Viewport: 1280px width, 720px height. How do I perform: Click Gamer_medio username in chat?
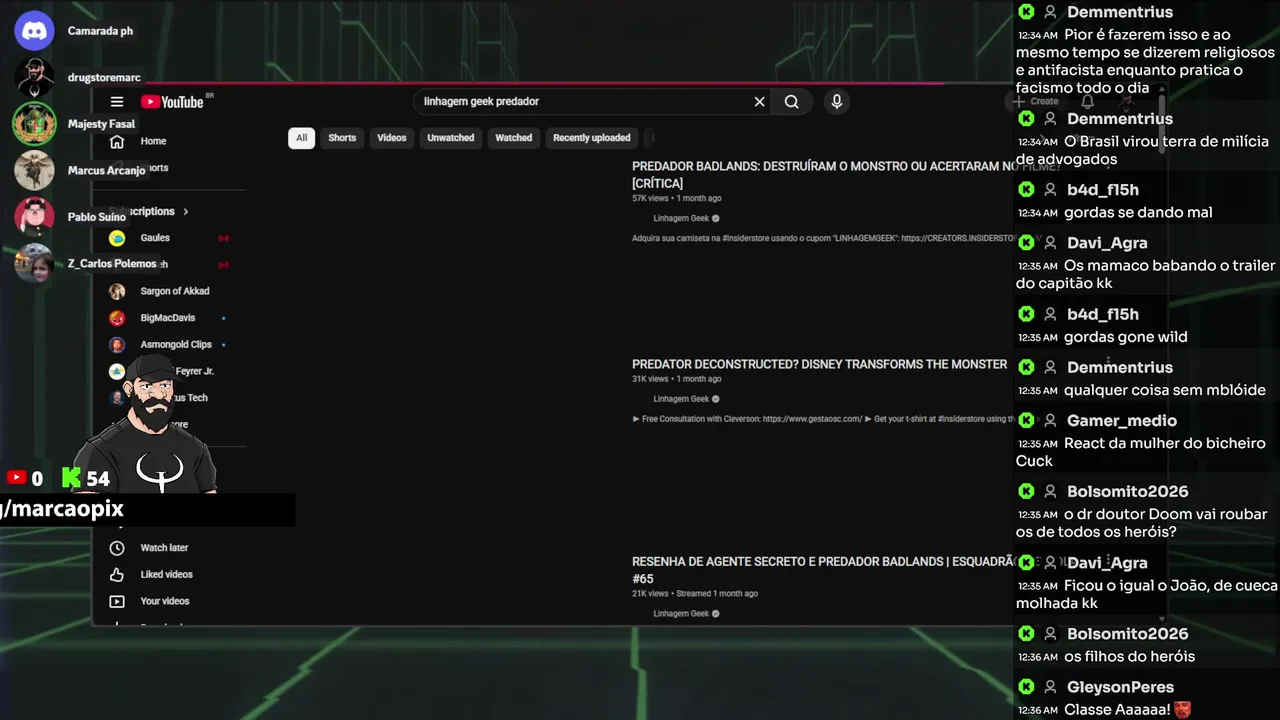1121,421
